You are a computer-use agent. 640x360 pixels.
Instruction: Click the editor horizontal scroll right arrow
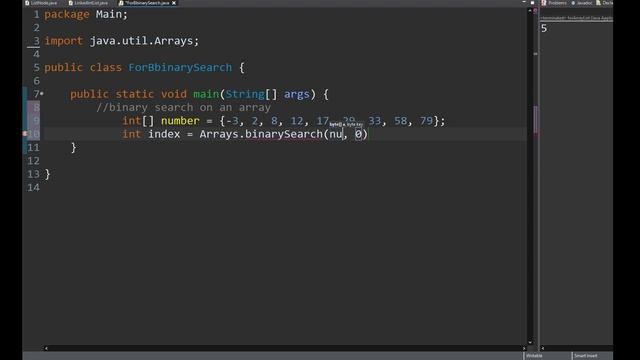pos(524,348)
